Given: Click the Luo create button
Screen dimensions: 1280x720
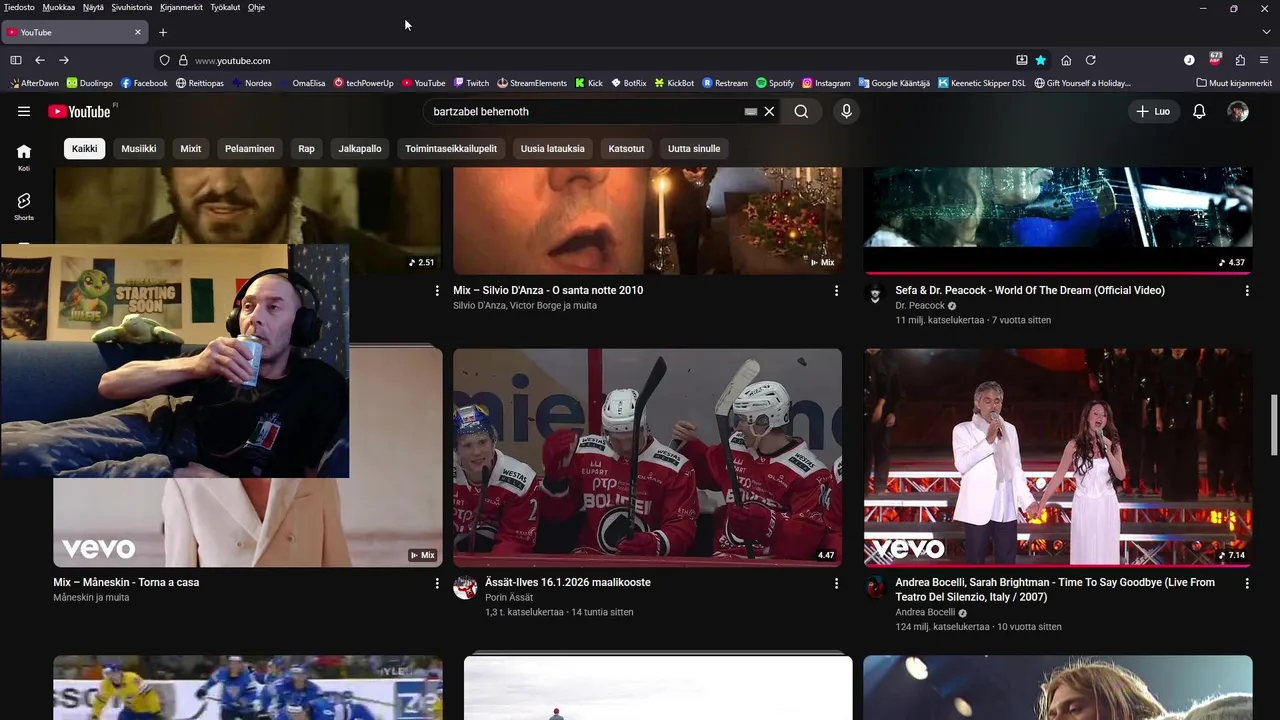Looking at the screenshot, I should (x=1153, y=111).
